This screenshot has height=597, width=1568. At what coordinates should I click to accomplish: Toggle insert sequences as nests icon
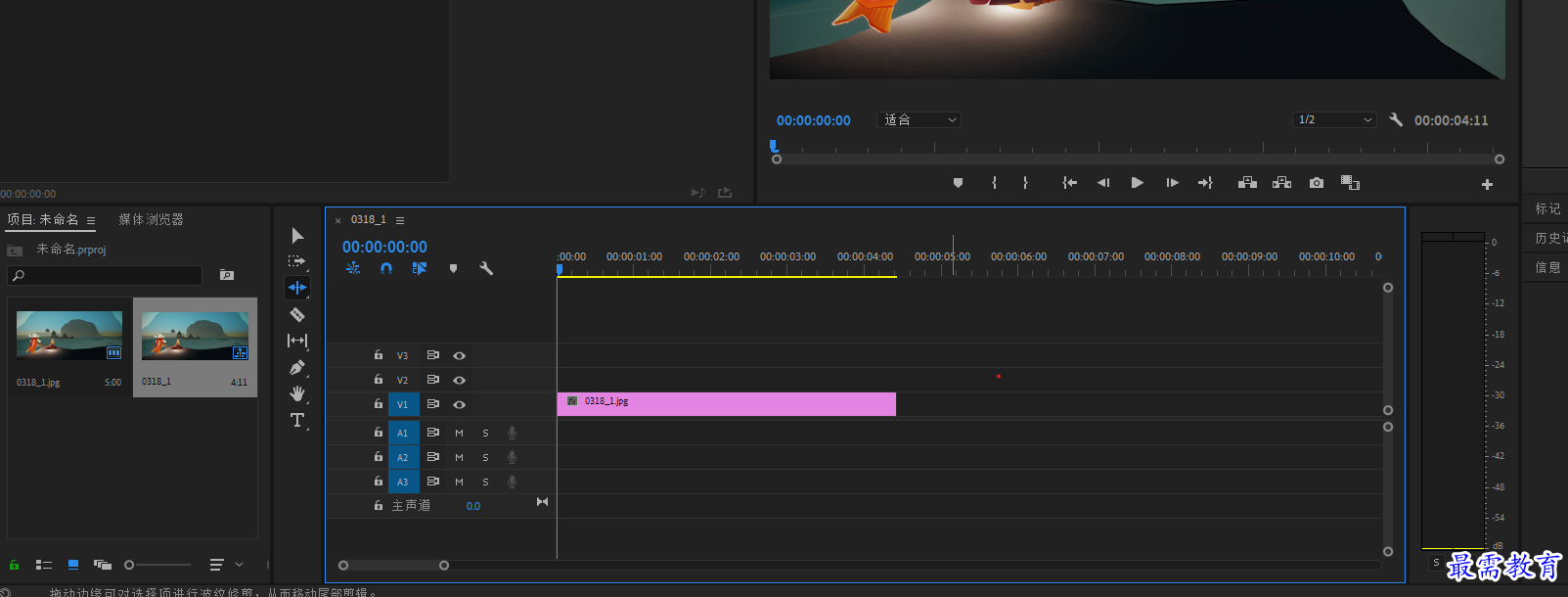pyautogui.click(x=353, y=268)
